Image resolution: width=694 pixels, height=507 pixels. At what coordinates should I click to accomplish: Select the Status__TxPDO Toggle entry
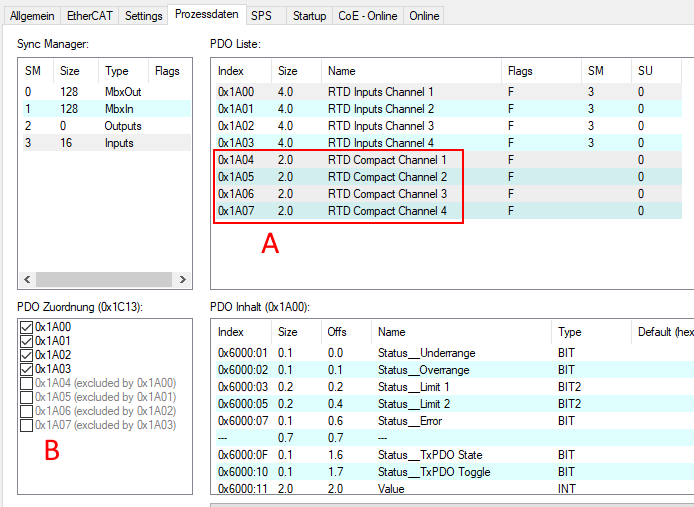point(432,472)
